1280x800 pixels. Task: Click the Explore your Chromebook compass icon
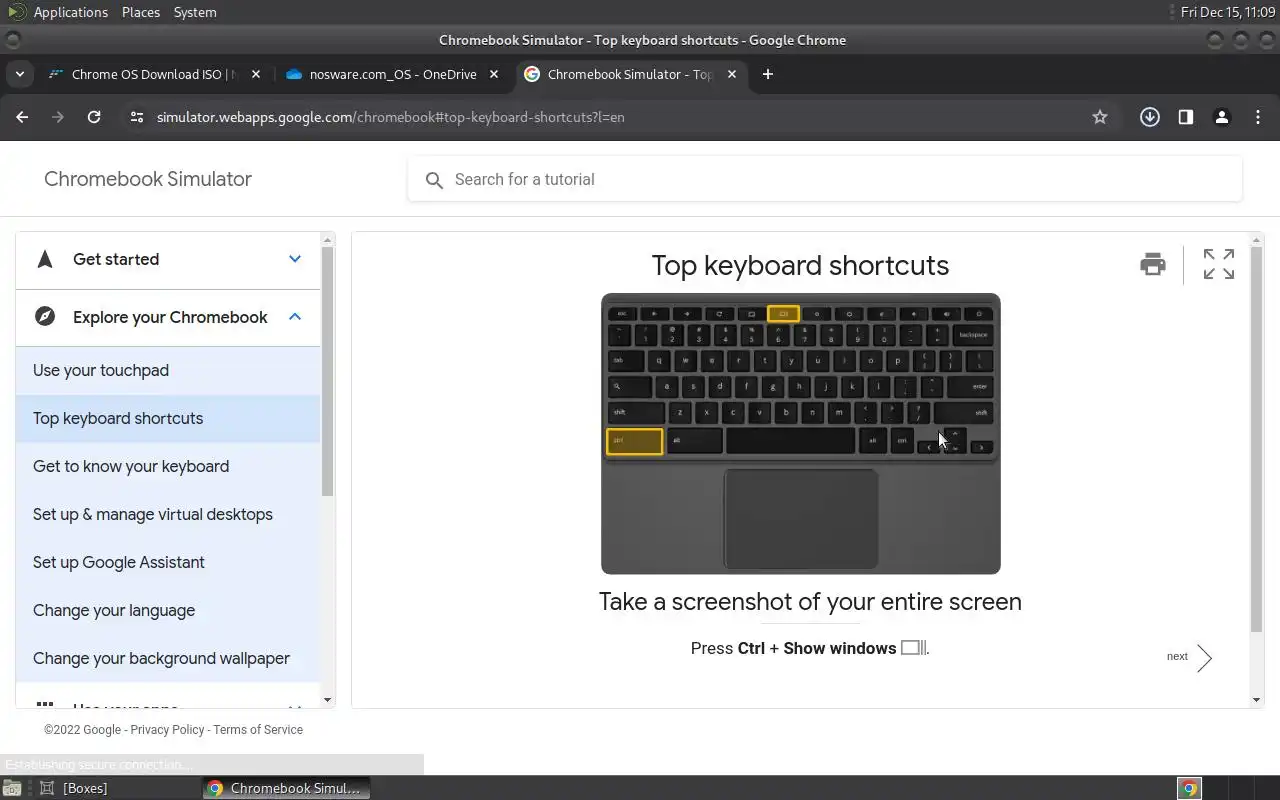[x=44, y=317]
